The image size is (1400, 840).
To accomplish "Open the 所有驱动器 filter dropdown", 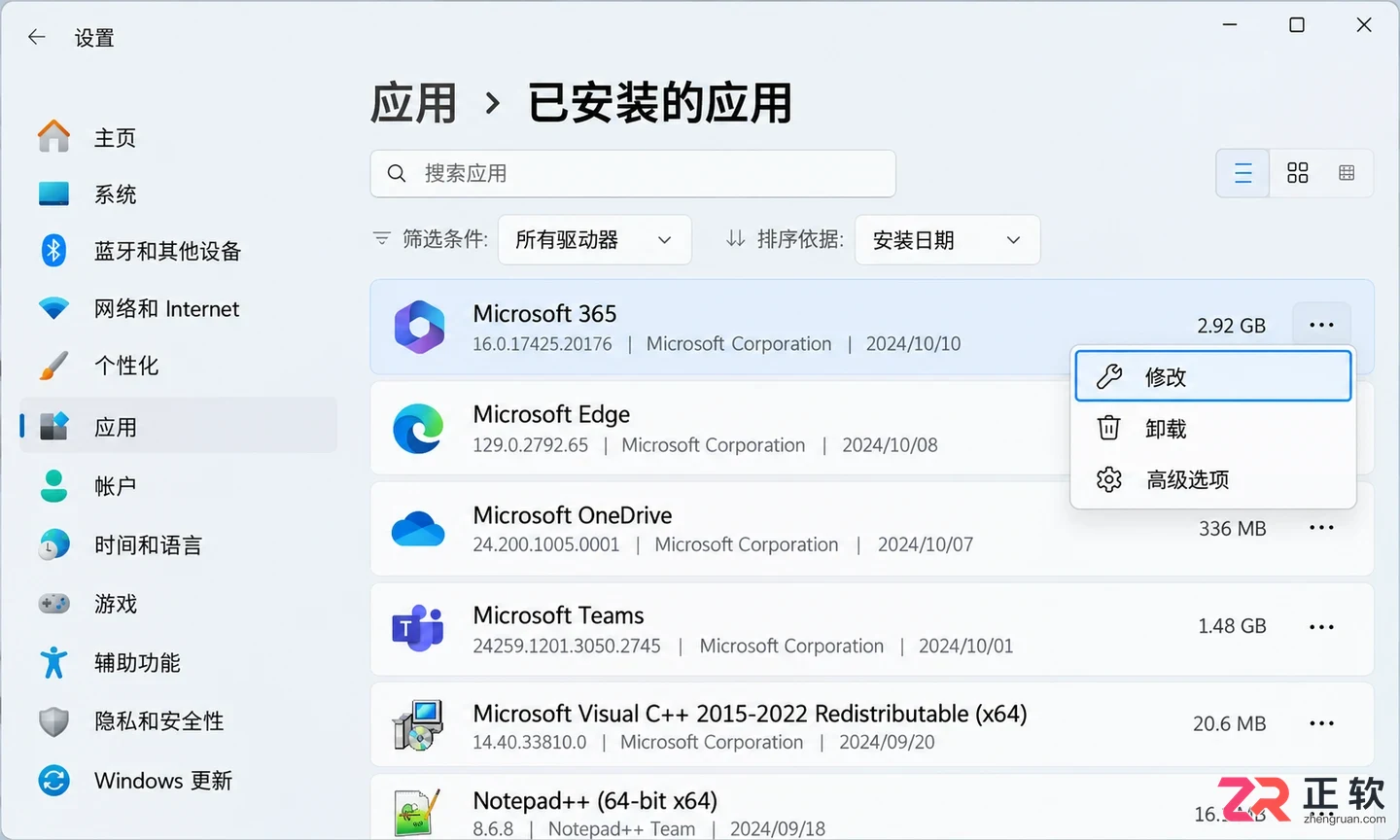I will click(595, 239).
